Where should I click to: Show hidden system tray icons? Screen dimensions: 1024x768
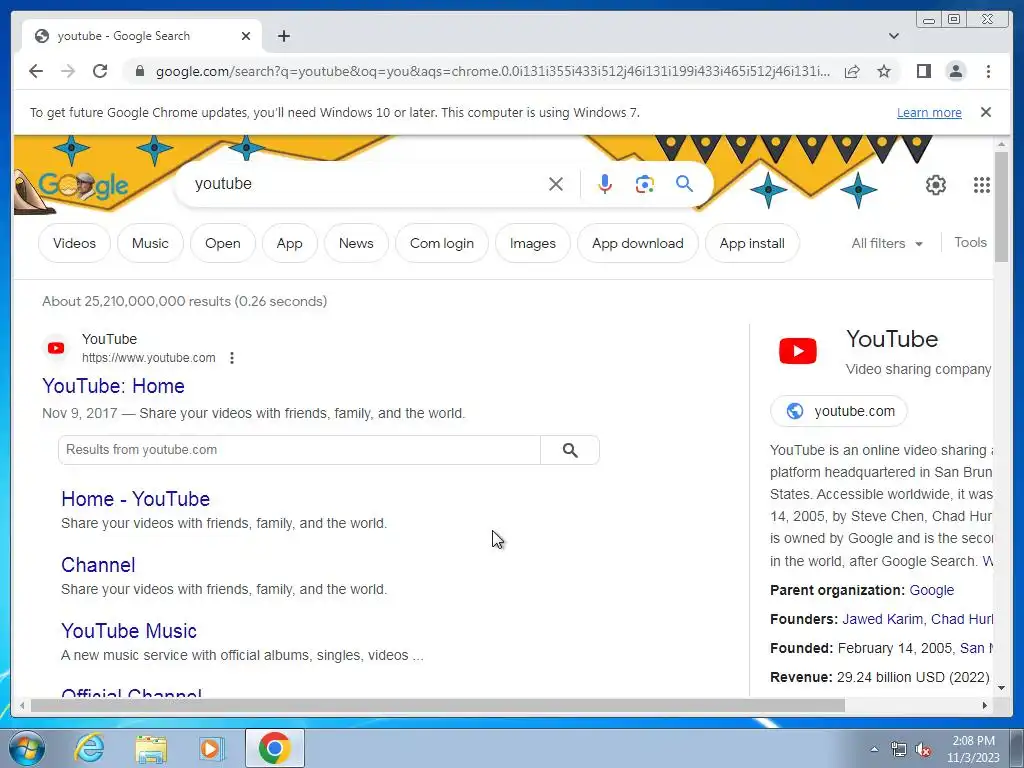click(x=874, y=749)
